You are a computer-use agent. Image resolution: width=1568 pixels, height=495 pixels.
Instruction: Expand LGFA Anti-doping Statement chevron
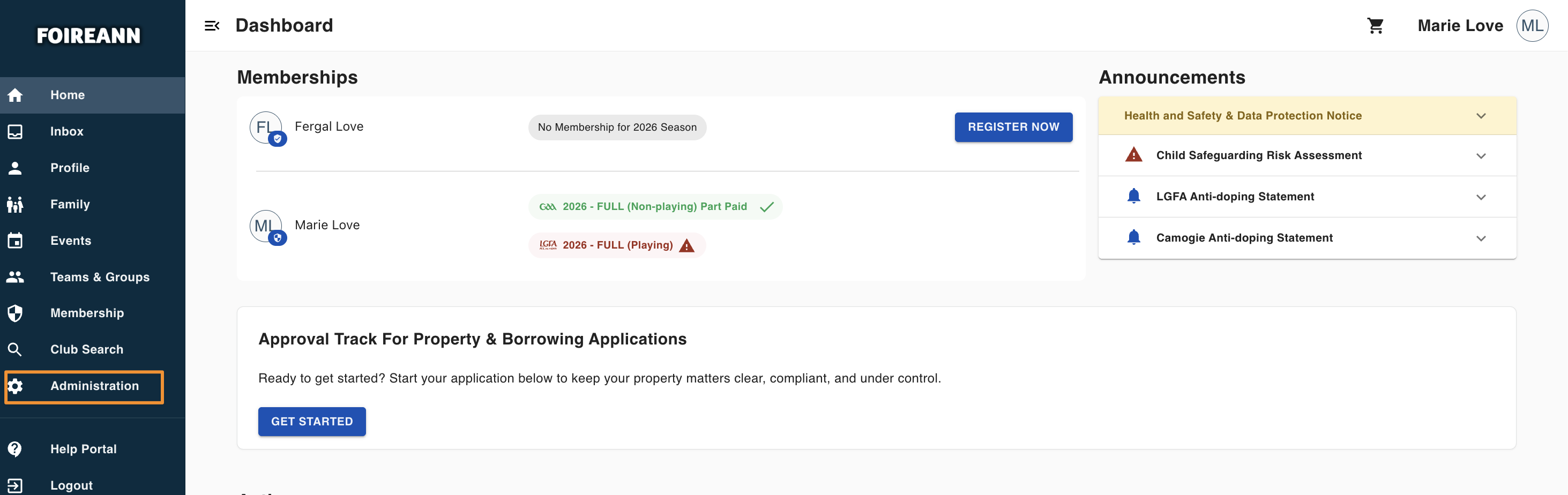[1481, 197]
